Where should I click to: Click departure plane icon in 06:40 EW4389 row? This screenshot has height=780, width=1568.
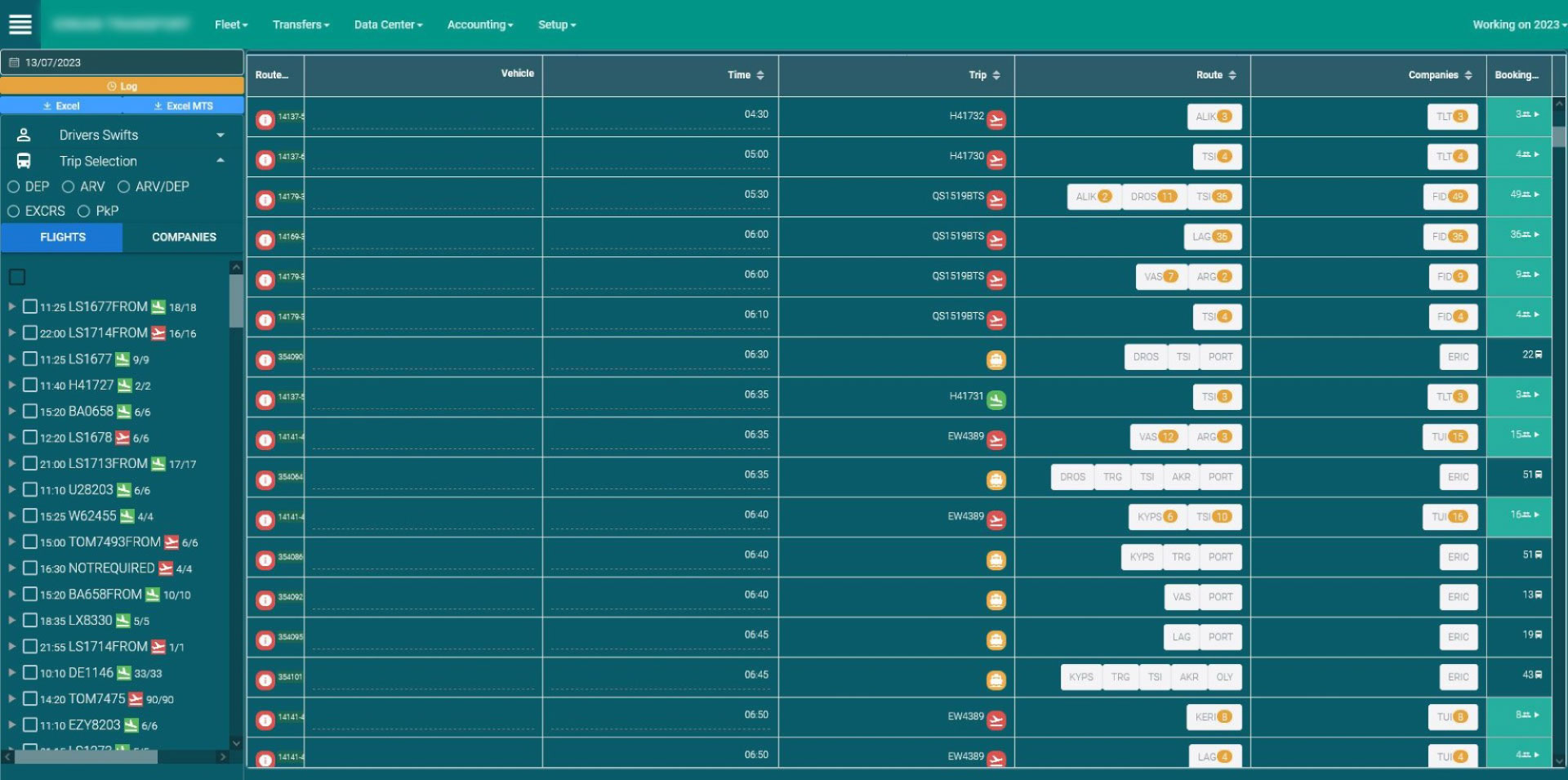point(996,520)
